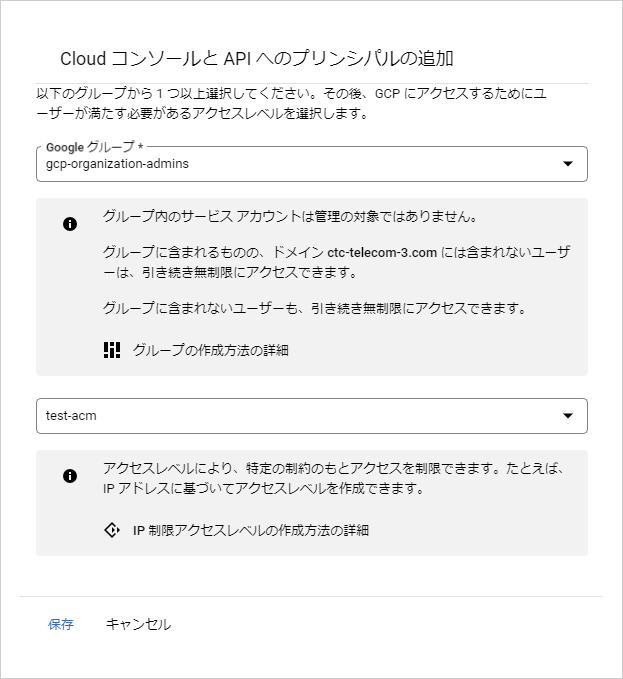Click the text グループに含まれないユーザーも、引き続き無制限にアクセスできます。
The height and width of the screenshot is (679, 623).
(315, 308)
